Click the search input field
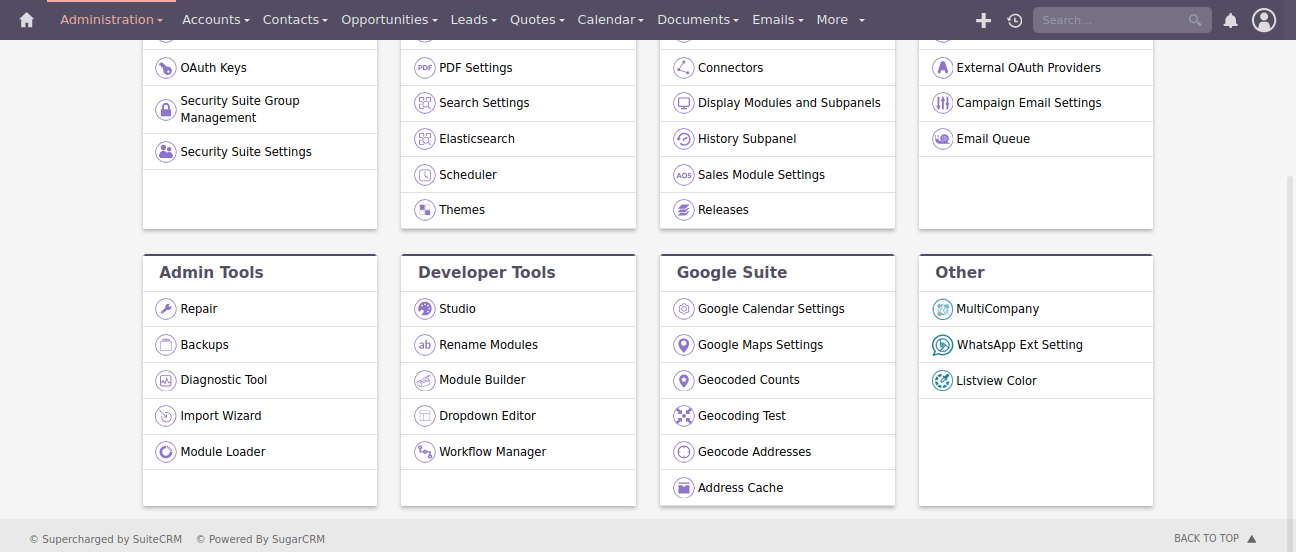The width and height of the screenshot is (1296, 552). click(1110, 20)
